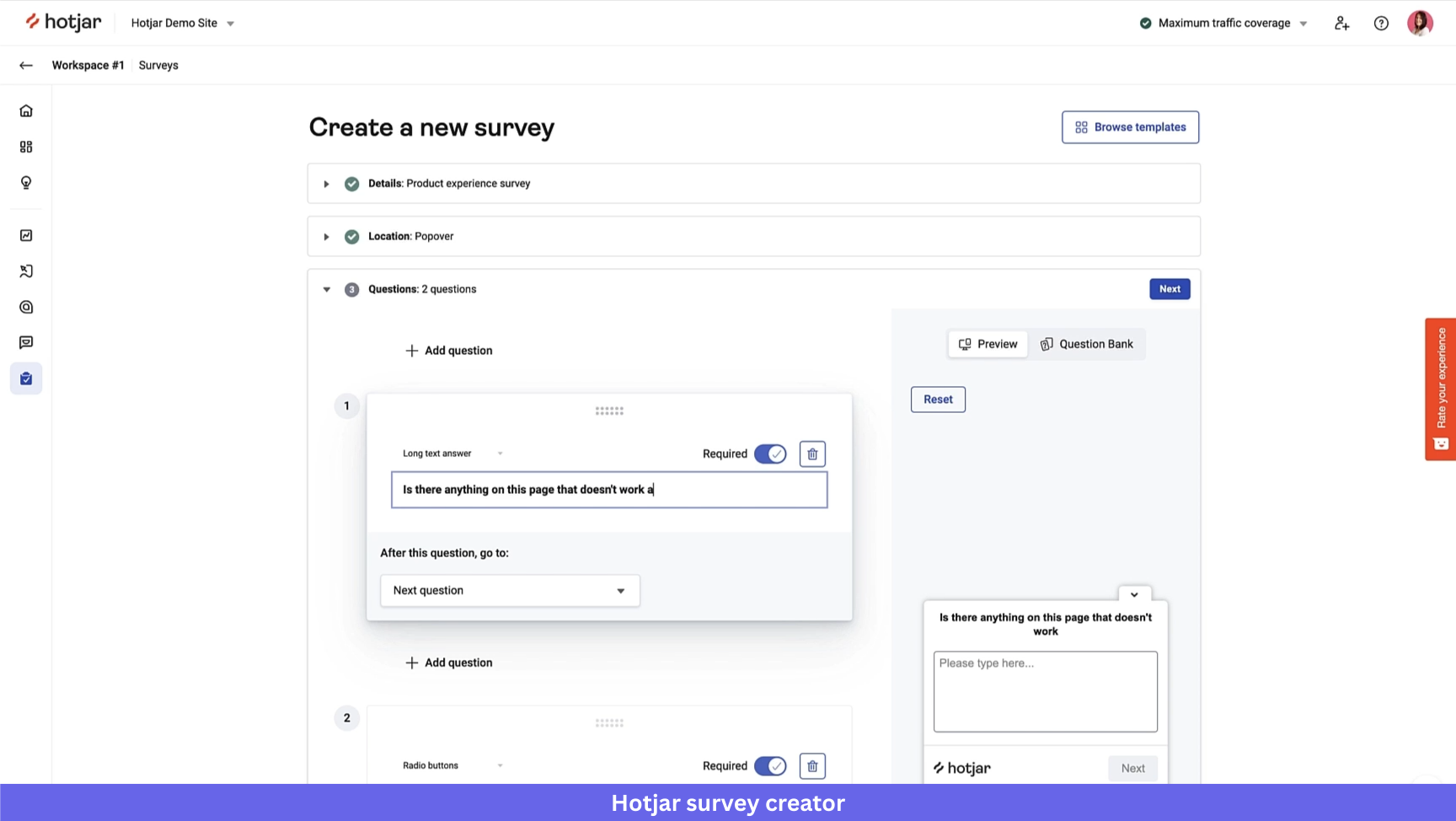Click the Browse templates button

click(1130, 126)
